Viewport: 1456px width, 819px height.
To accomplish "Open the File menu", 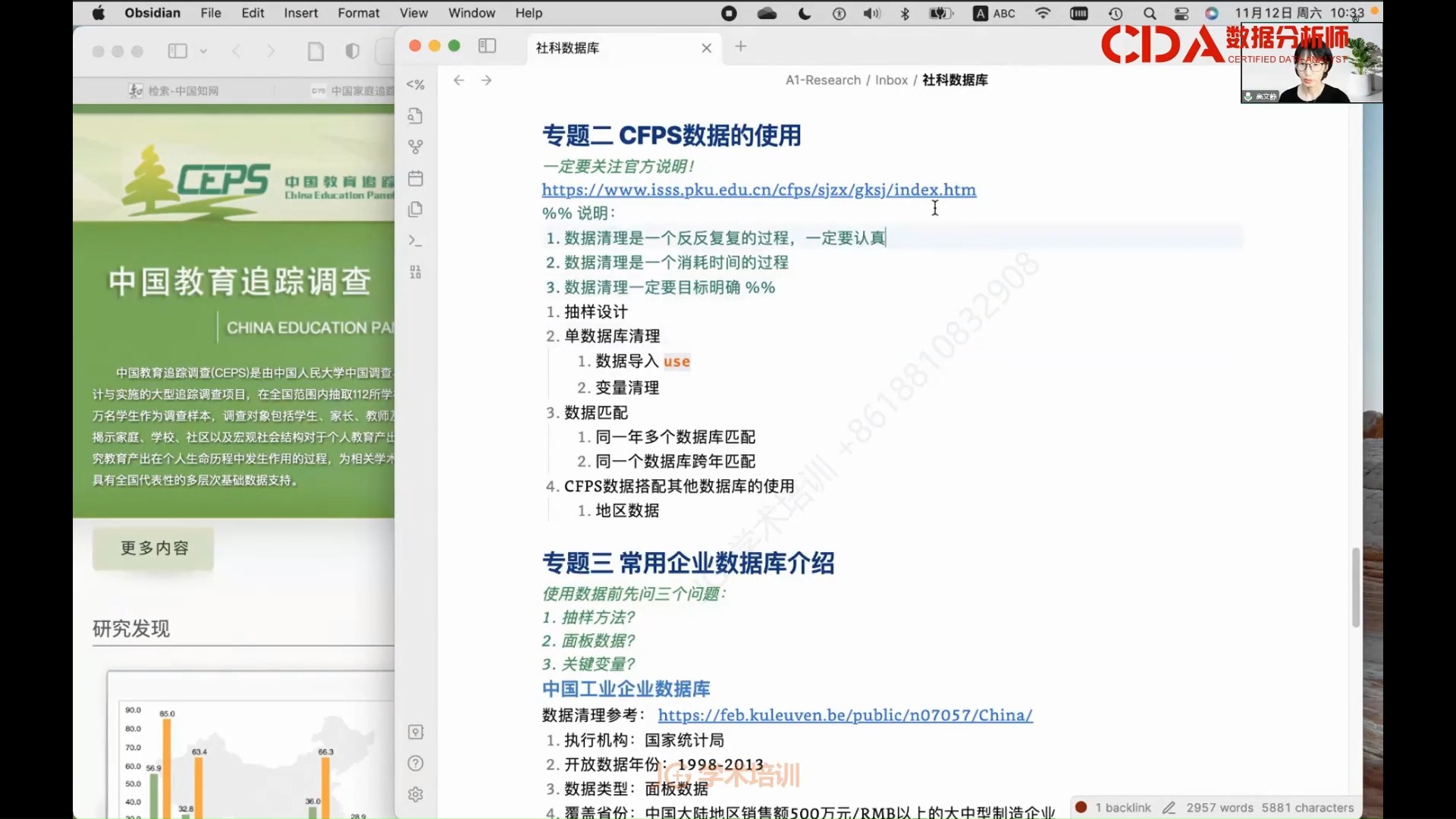I will point(211,13).
